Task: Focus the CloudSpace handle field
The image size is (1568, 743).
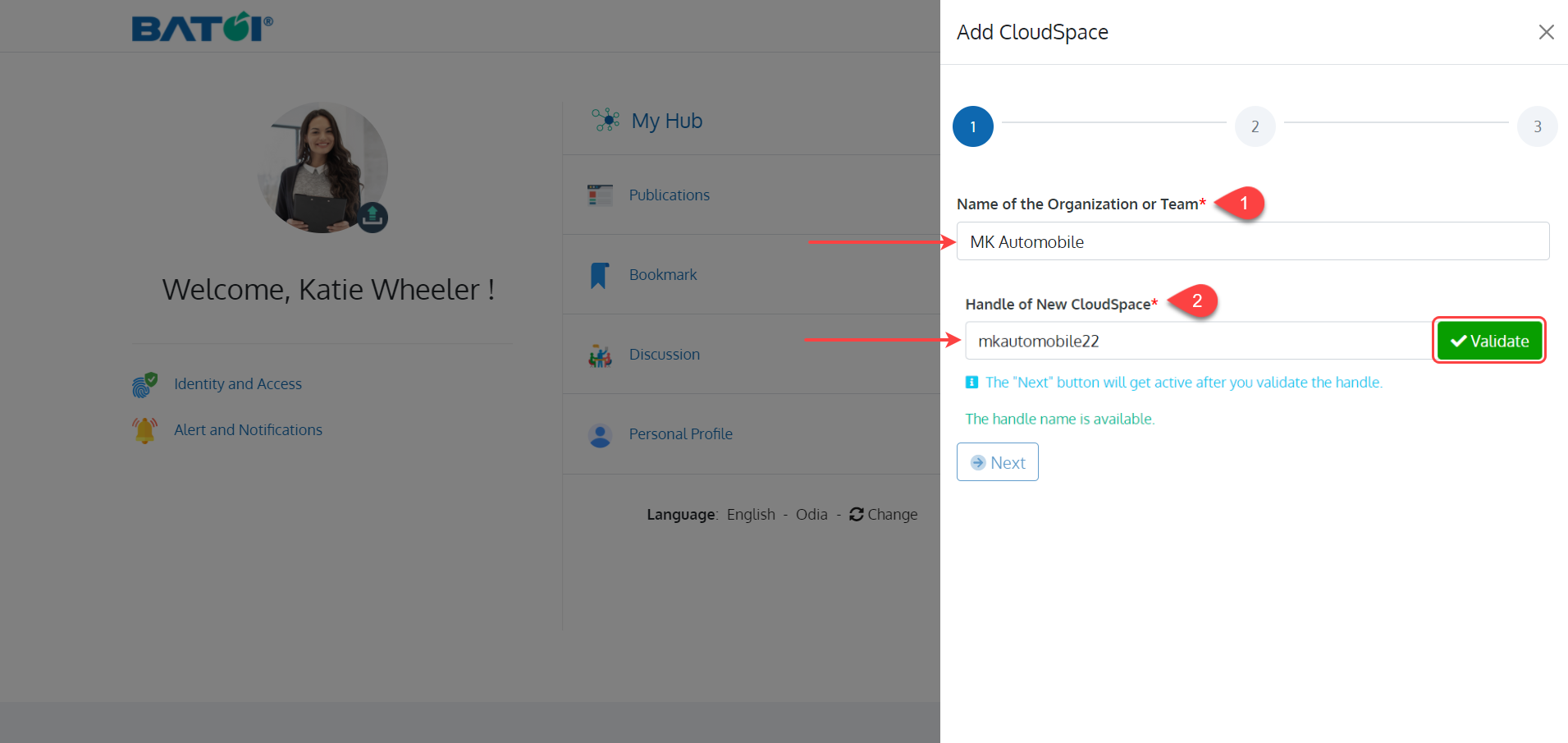Action: click(1199, 341)
